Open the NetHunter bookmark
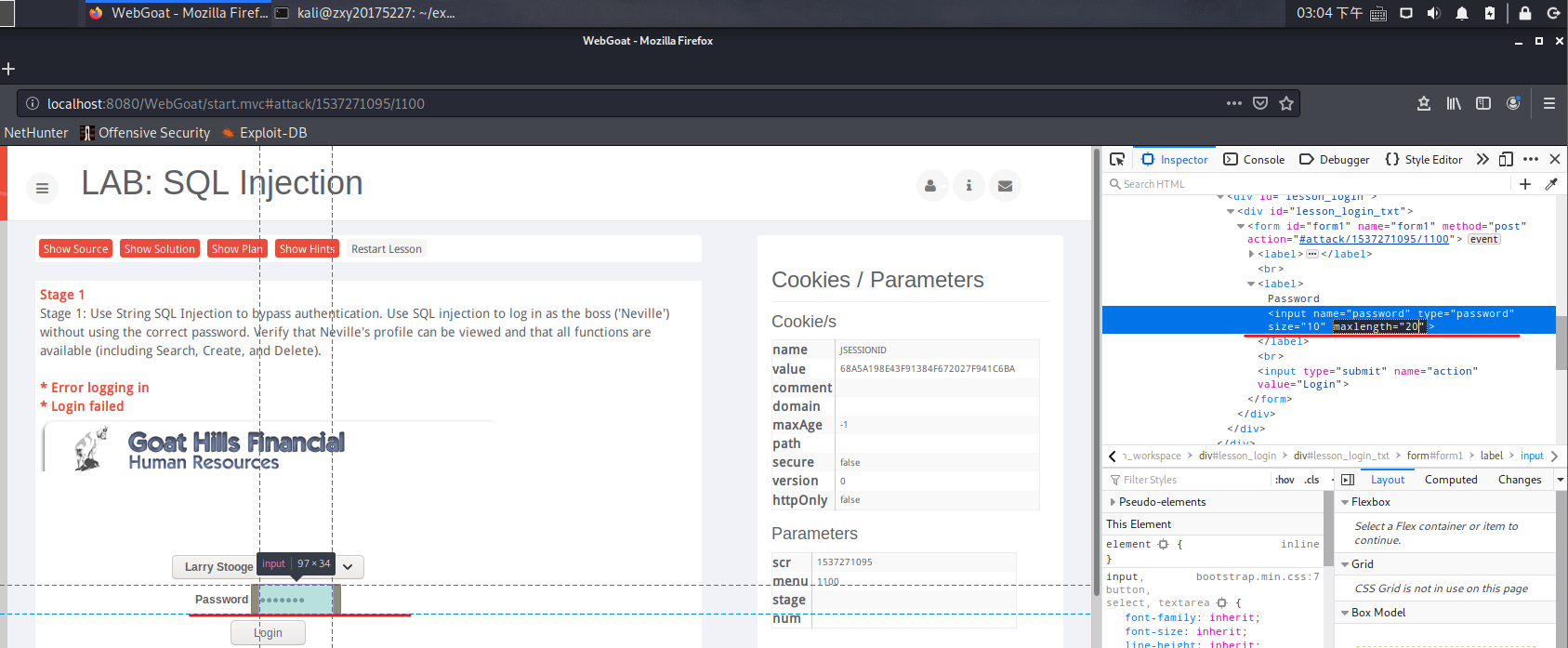This screenshot has width=1568, height=648. click(x=36, y=133)
